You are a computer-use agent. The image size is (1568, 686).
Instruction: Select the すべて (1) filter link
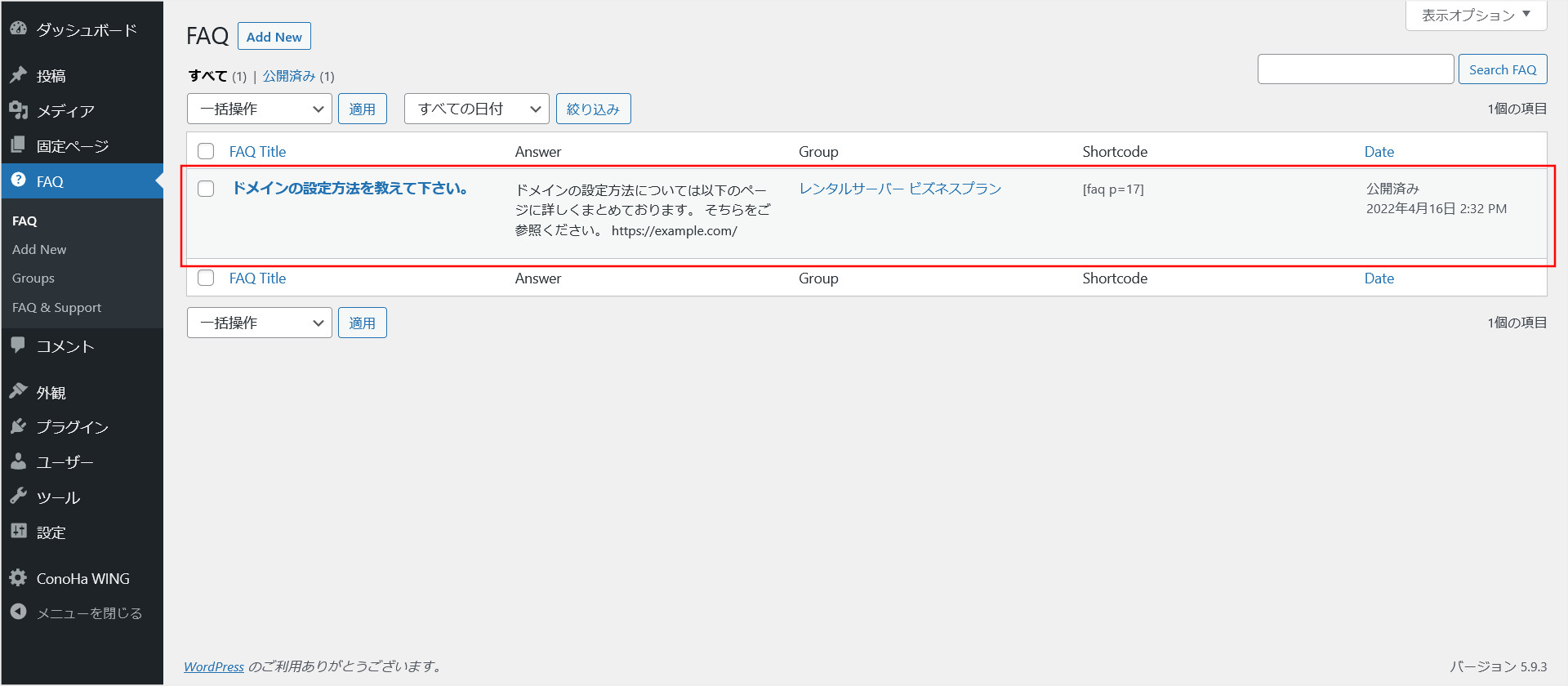(217, 76)
